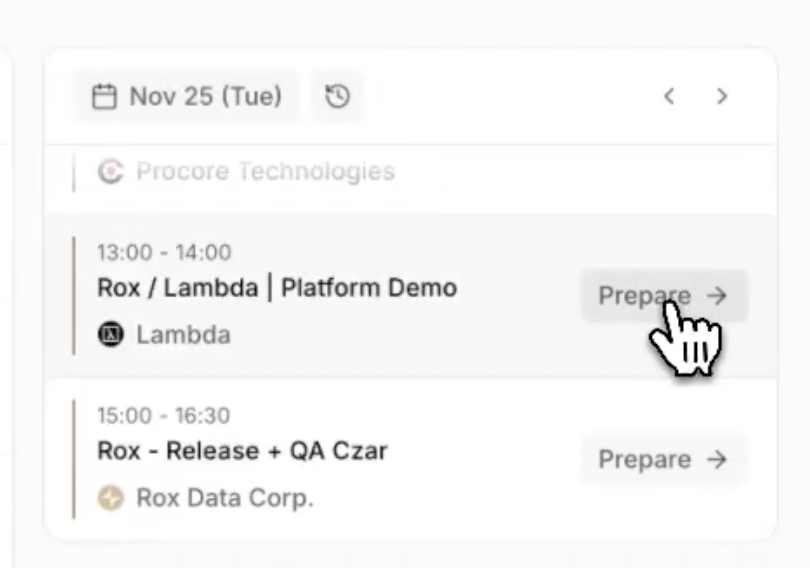This screenshot has height=568, width=810.
Task: Click the colored bar beside the Platform Demo meeting
Action: tap(74, 295)
